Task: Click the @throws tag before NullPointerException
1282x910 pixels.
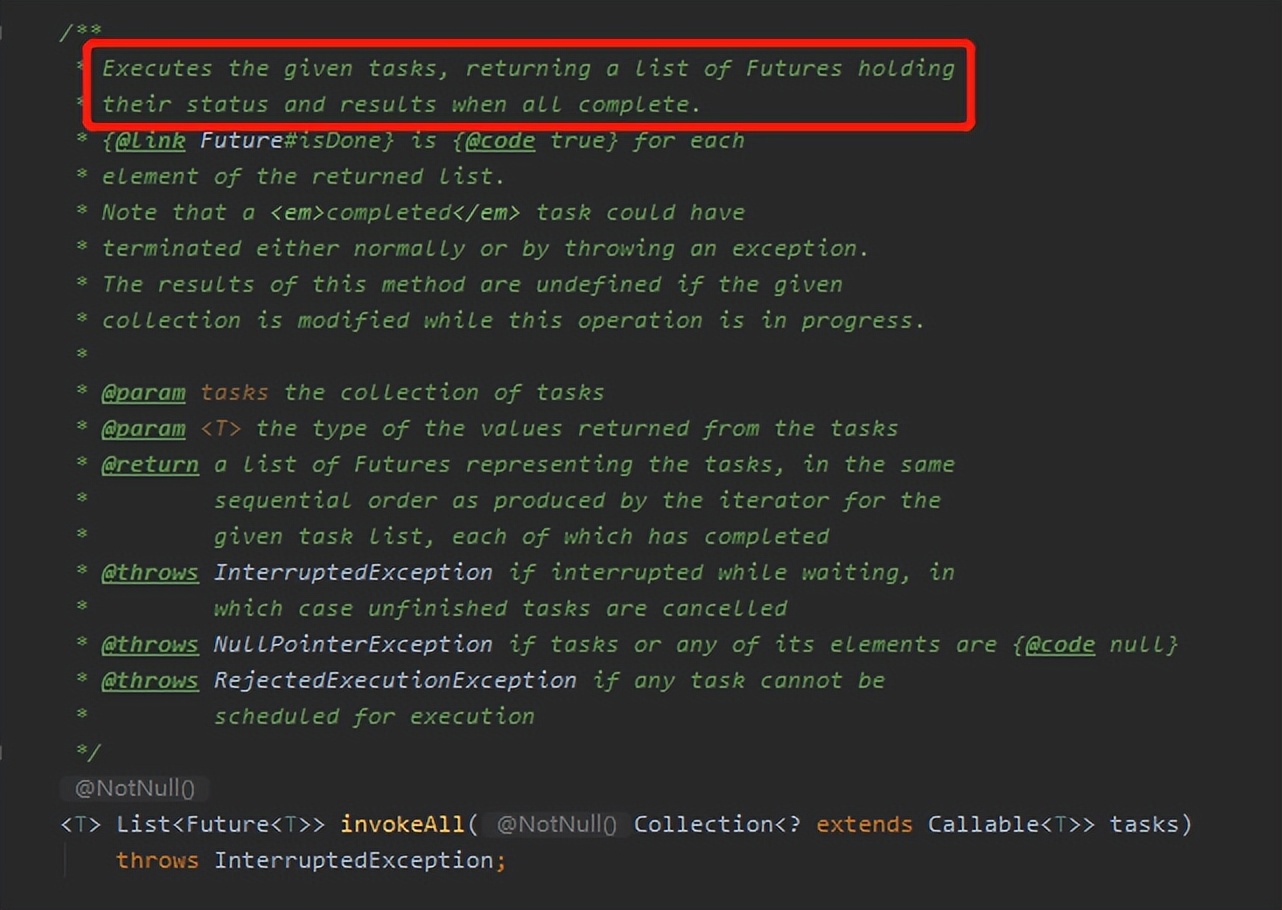Action: tap(149, 645)
